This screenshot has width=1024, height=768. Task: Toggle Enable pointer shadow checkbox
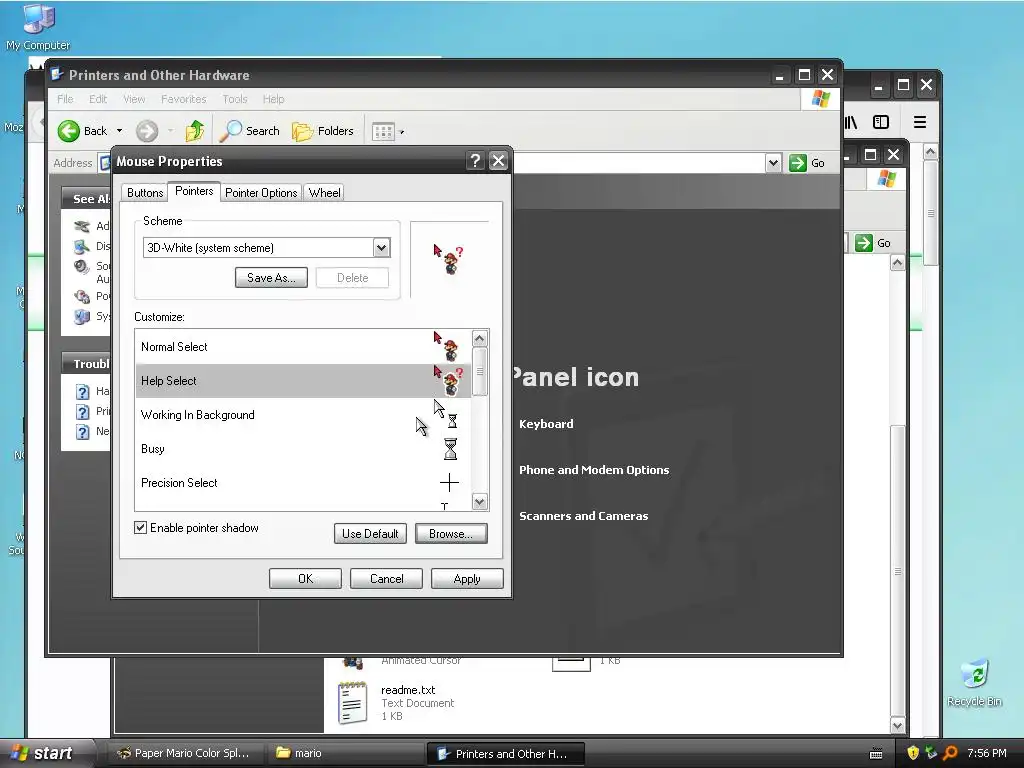pos(140,528)
